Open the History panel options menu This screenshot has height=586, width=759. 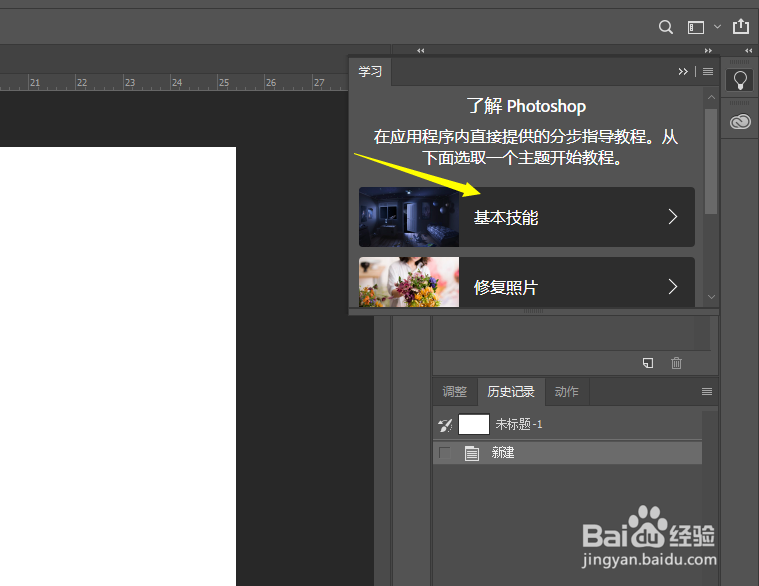pyautogui.click(x=707, y=391)
